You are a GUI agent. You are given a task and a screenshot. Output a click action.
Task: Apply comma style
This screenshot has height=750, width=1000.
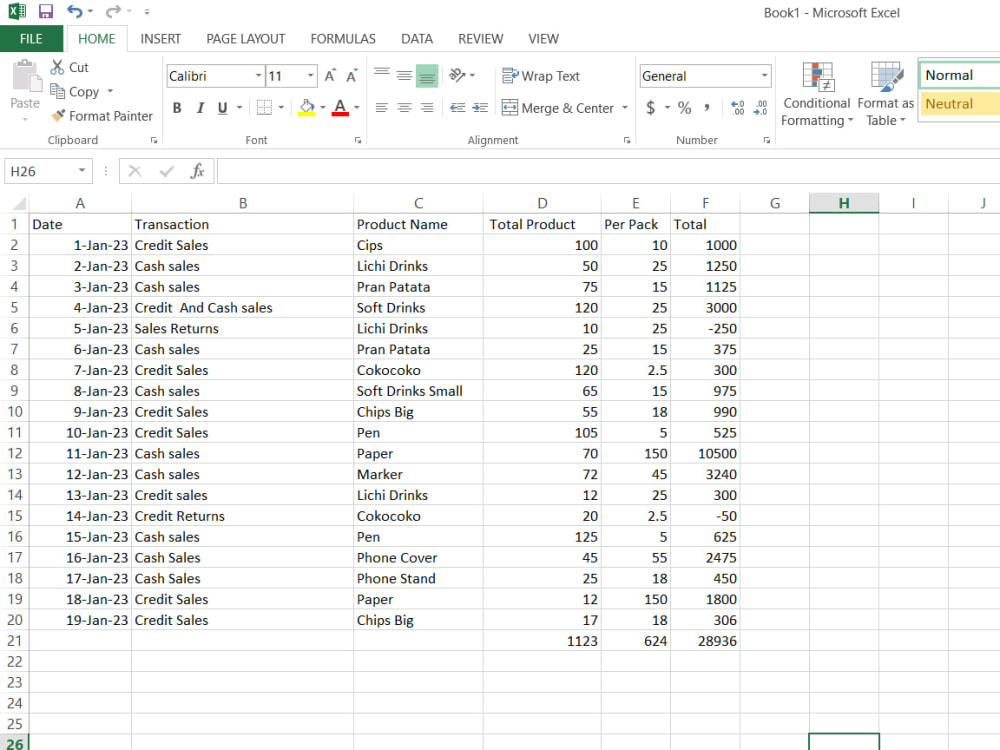coord(707,108)
